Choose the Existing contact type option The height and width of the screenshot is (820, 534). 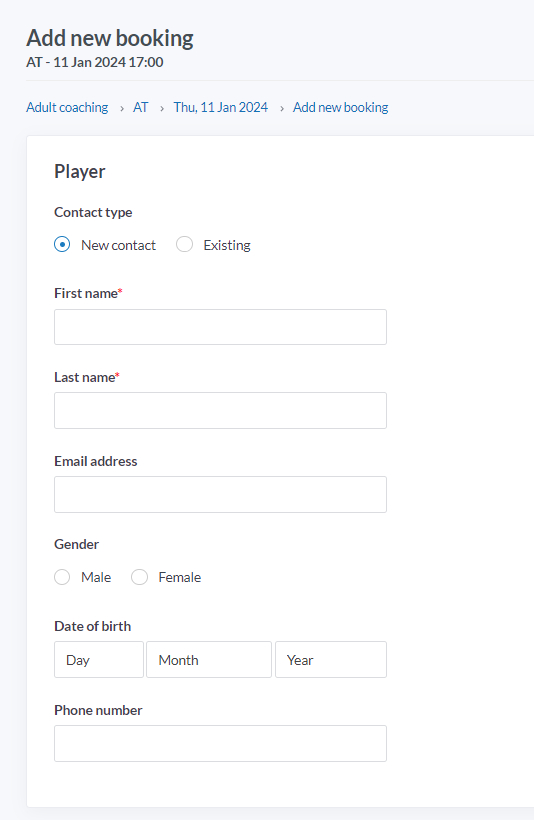coord(184,244)
